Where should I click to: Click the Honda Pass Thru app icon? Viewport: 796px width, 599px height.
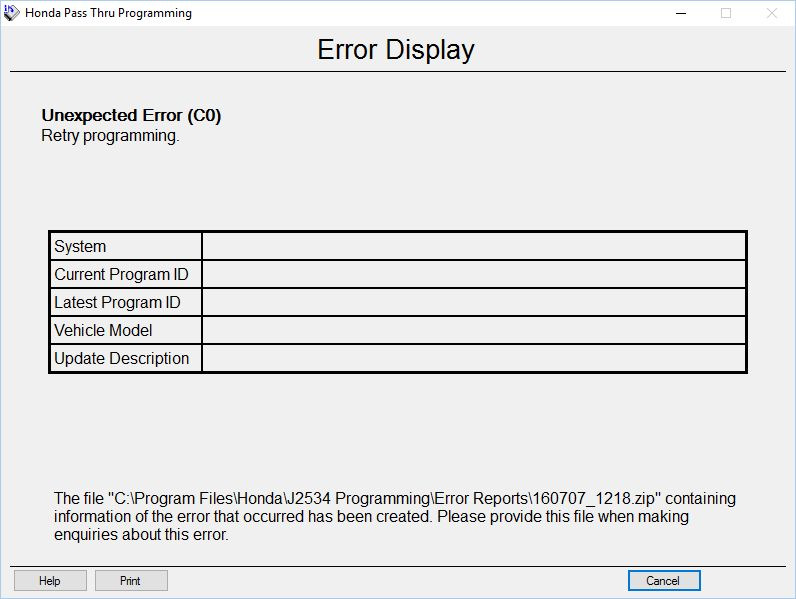tap(11, 13)
